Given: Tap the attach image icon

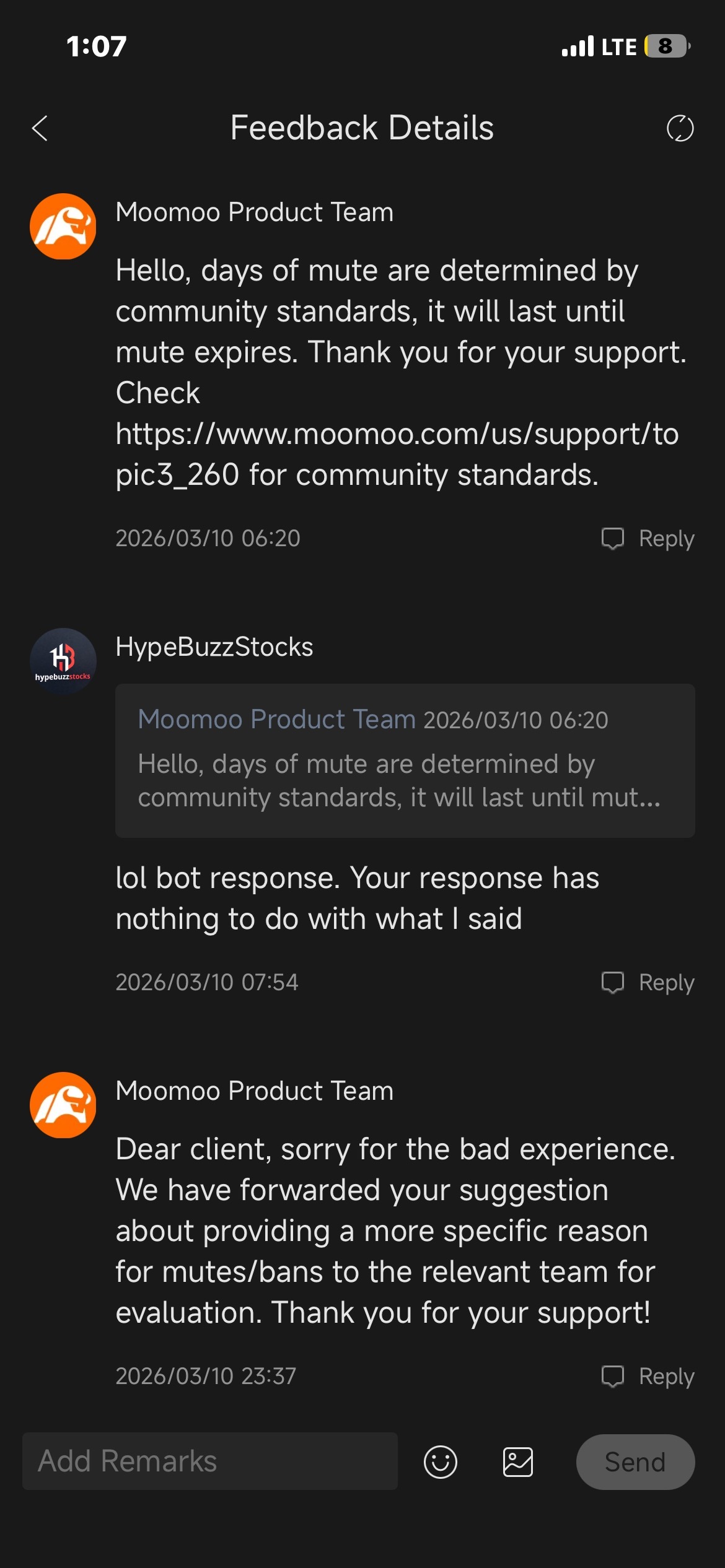Looking at the screenshot, I should (518, 1462).
